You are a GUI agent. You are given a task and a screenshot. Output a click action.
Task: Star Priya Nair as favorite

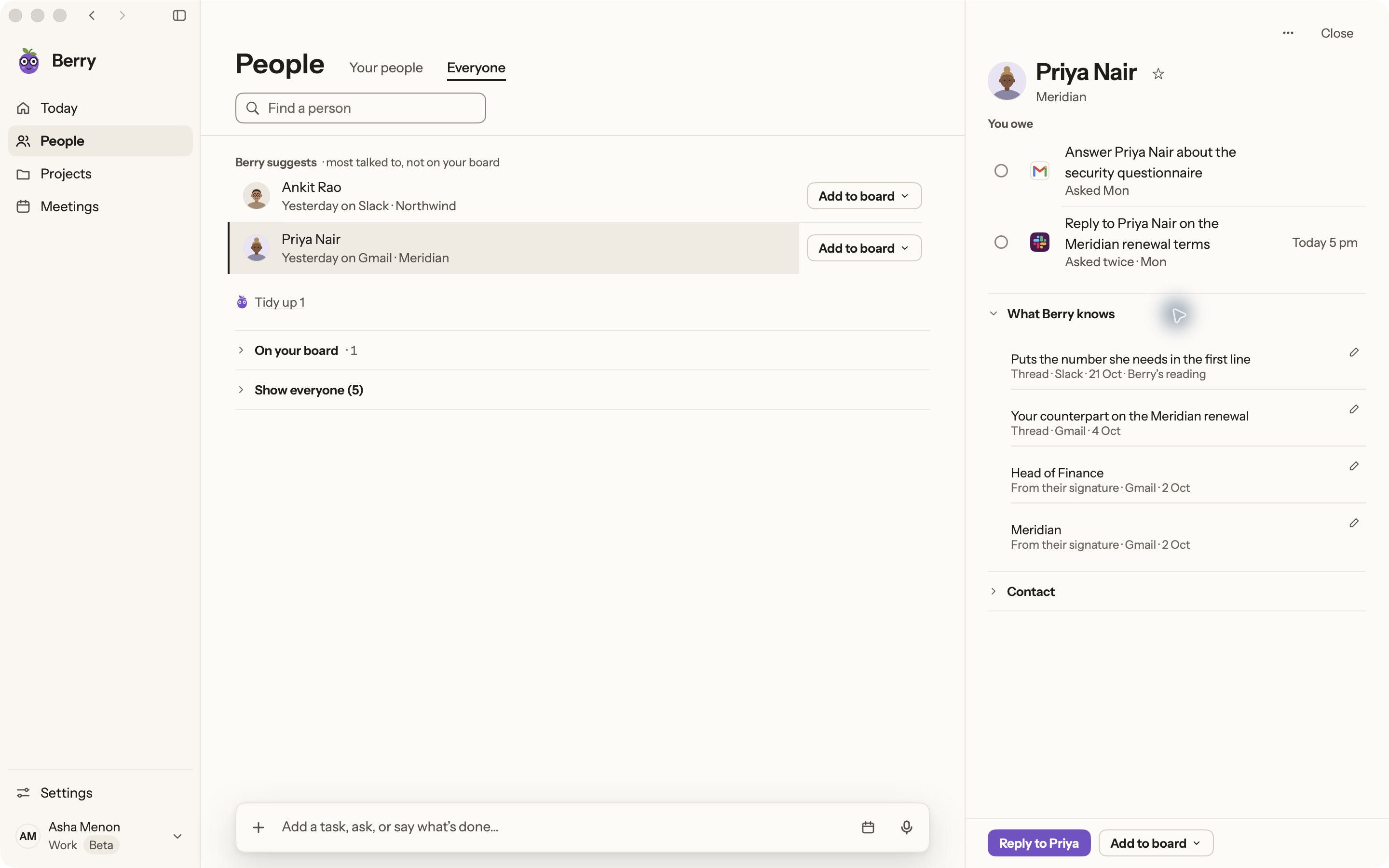point(1158,73)
